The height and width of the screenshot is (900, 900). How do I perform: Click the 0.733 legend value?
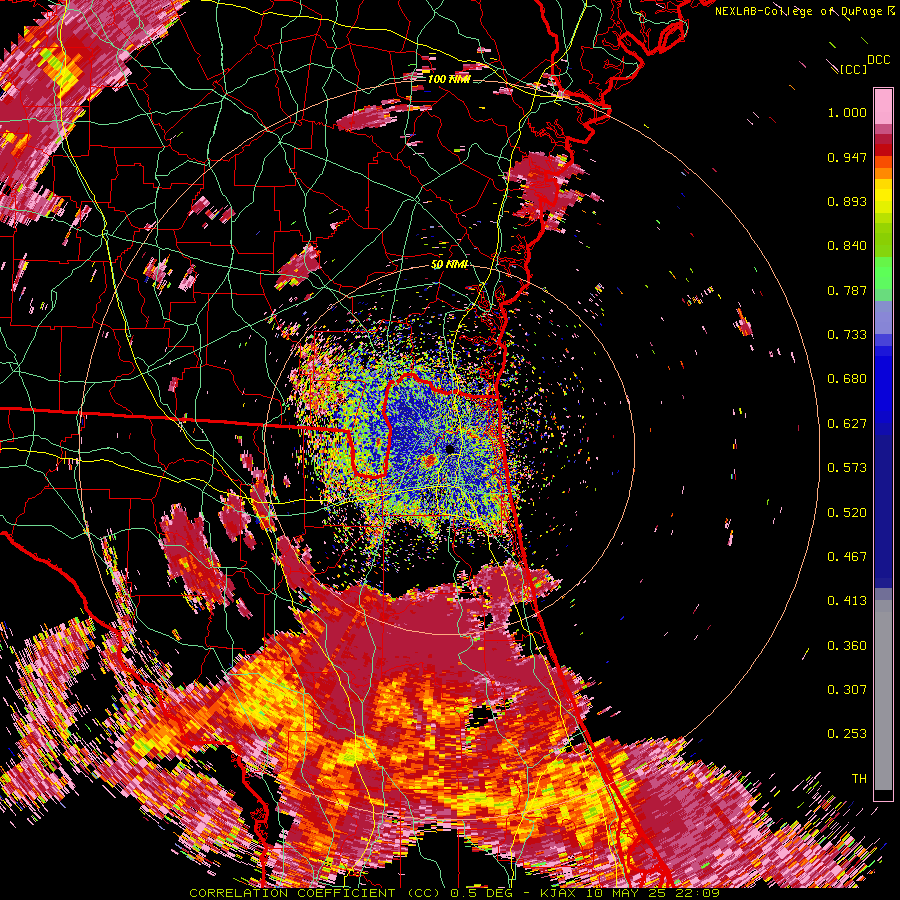pyautogui.click(x=847, y=335)
